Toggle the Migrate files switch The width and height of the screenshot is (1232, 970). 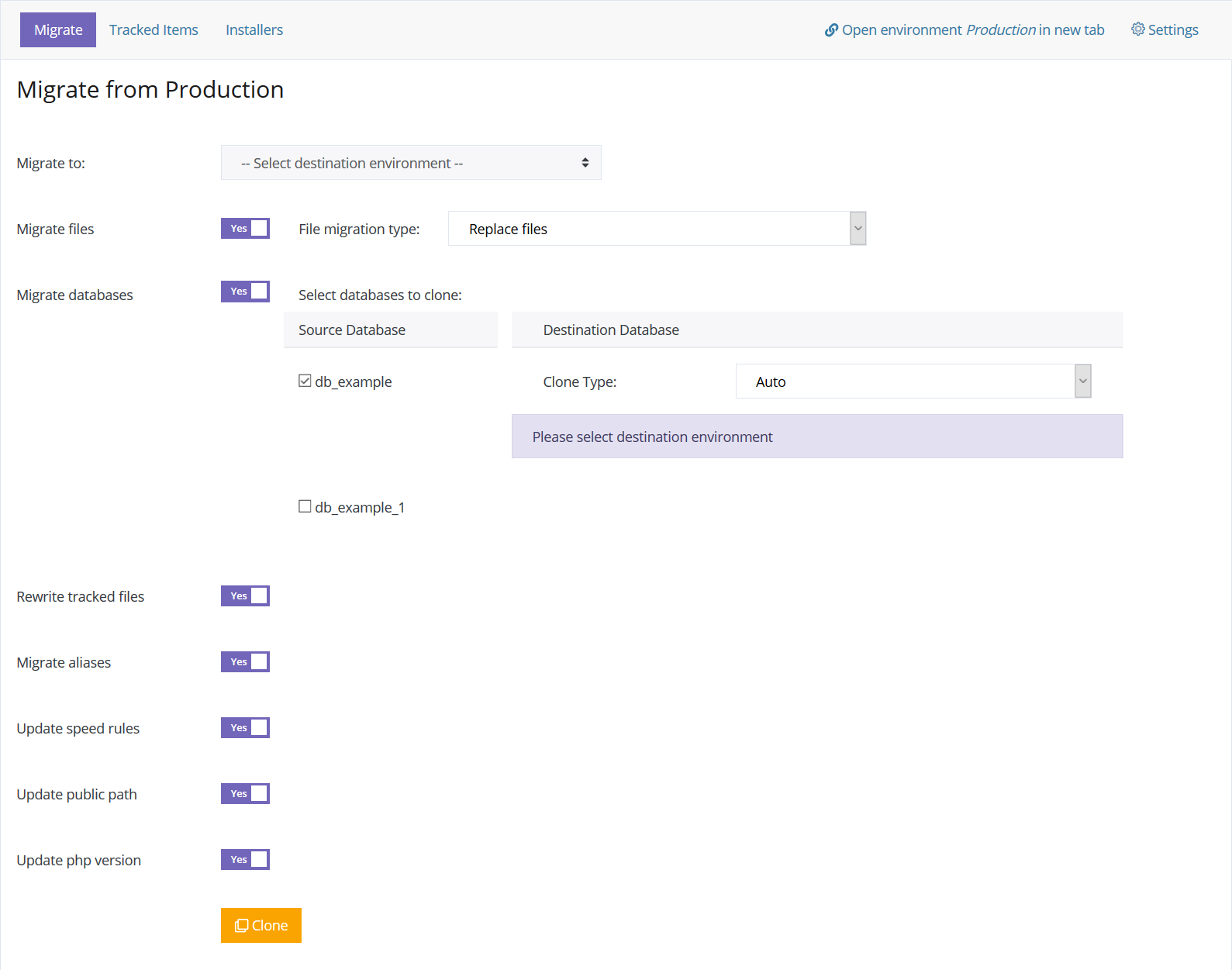pyautogui.click(x=245, y=229)
